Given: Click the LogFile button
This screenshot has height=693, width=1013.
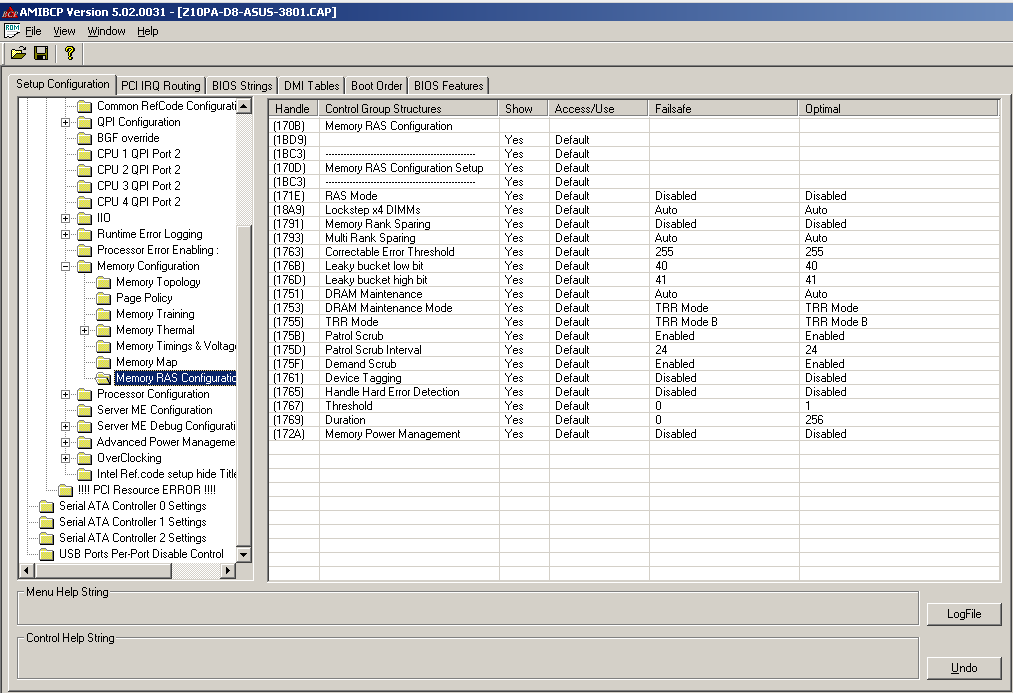Looking at the screenshot, I should click(963, 614).
